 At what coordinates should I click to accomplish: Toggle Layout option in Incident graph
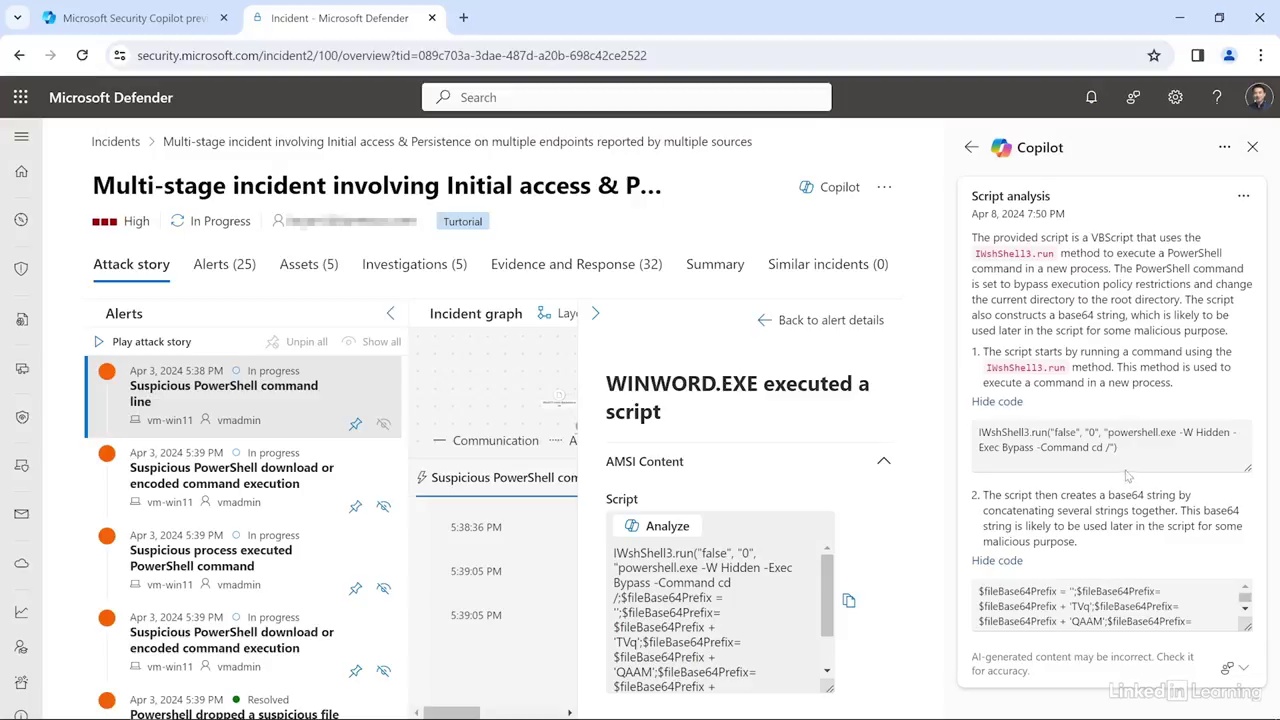(557, 313)
